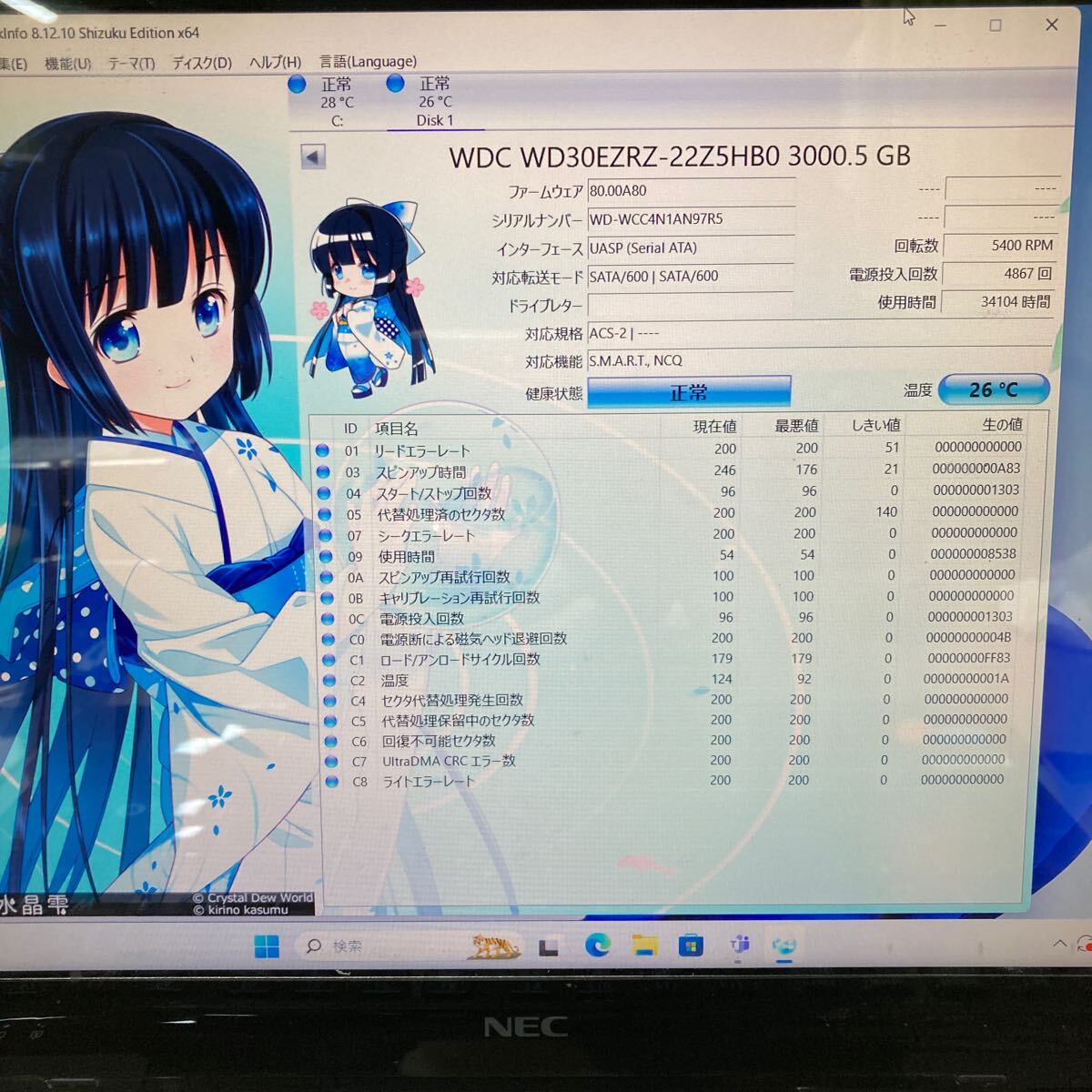Viewport: 1092px width, 1092px height.
Task: Click status dot for C8 Write Error Rate
Action: (x=332, y=781)
